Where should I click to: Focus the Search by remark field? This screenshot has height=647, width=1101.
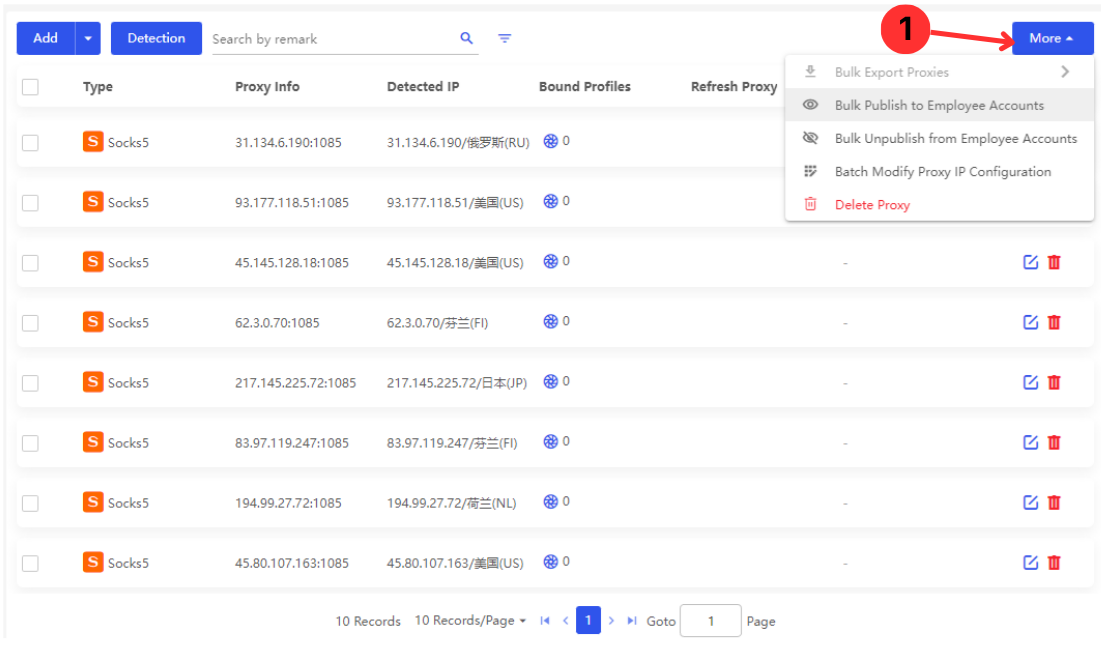334,39
